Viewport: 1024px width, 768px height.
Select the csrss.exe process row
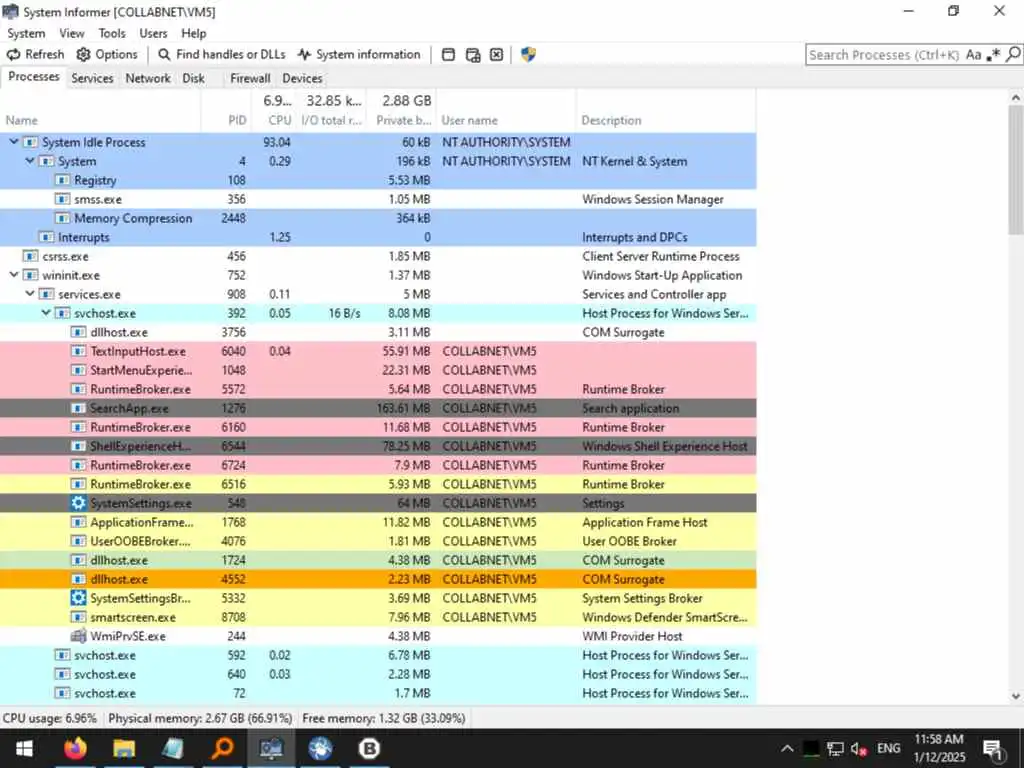click(x=378, y=256)
